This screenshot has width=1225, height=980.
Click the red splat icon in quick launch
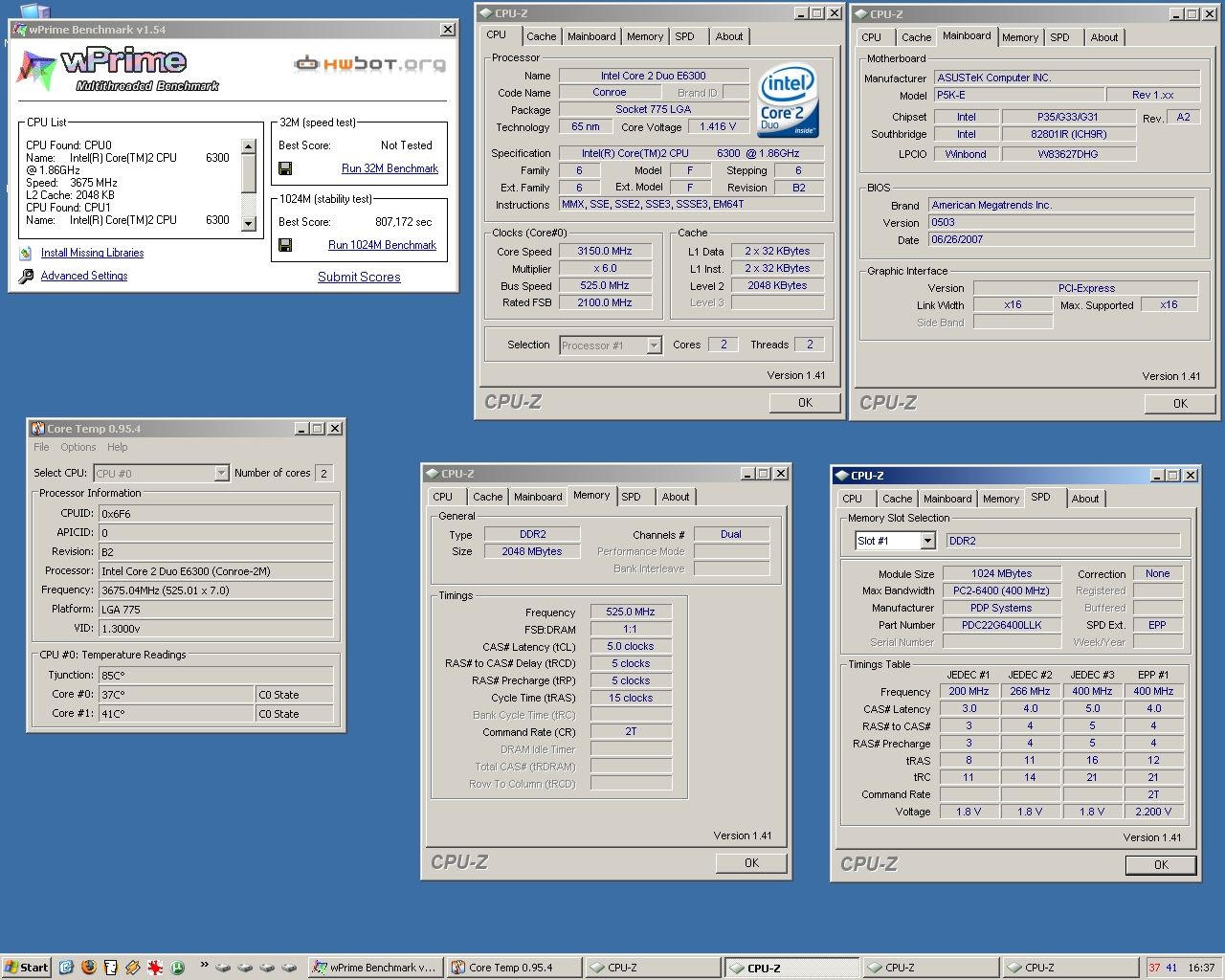point(155,968)
